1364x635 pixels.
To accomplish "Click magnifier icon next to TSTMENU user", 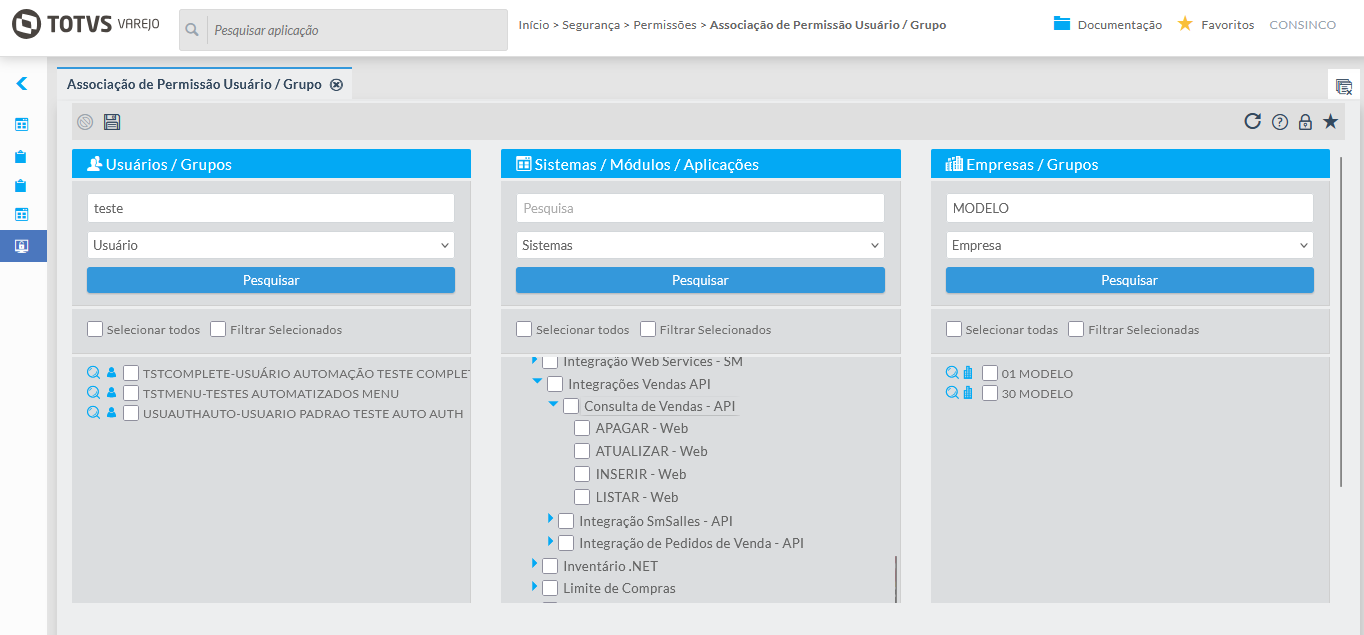I will click(x=93, y=393).
